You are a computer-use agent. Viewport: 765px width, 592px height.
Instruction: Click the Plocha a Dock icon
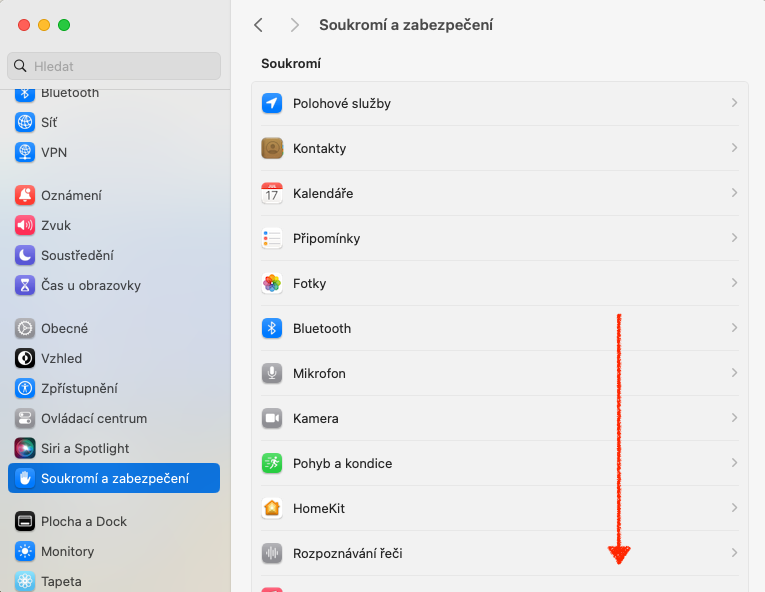25,522
